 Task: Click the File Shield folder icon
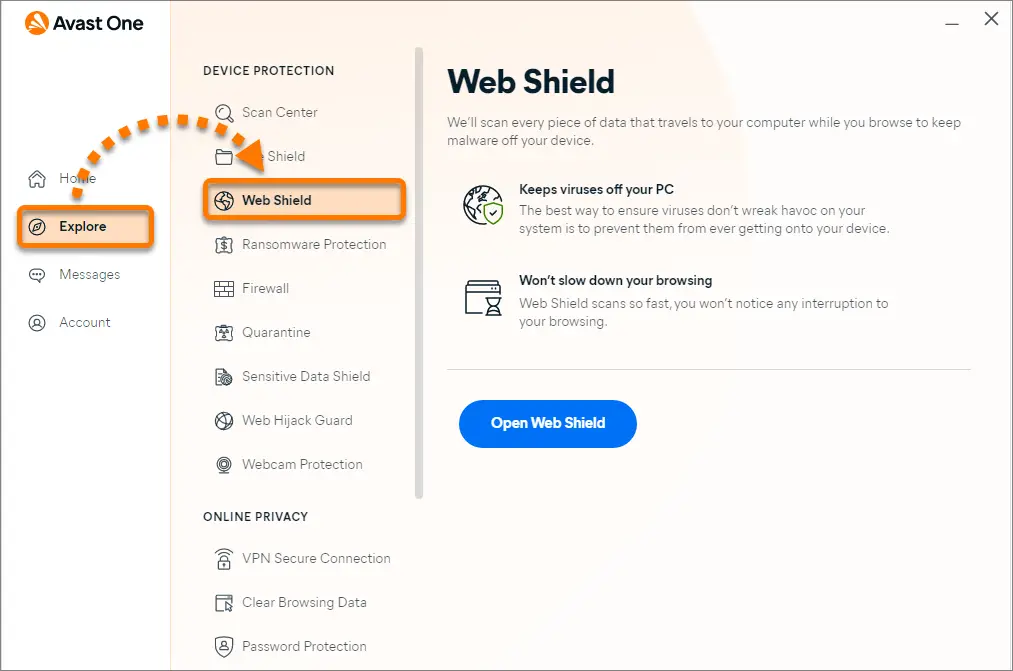tap(224, 157)
